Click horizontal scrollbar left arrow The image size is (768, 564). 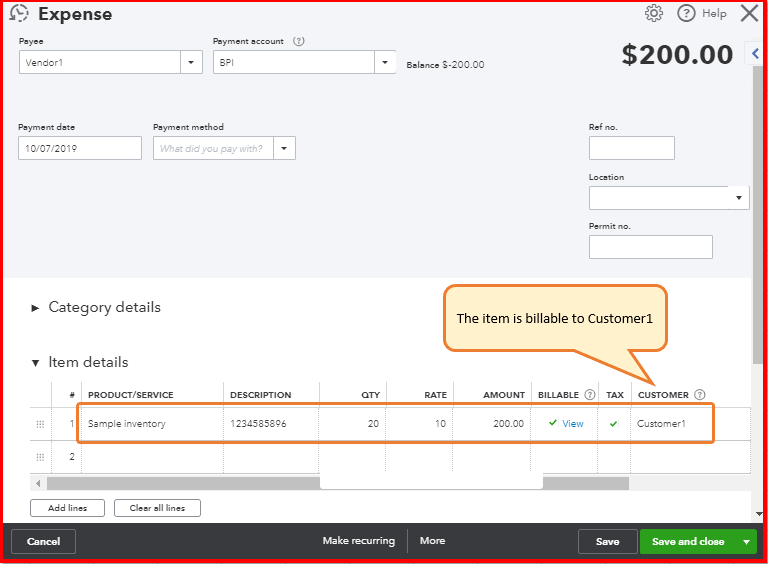38,484
